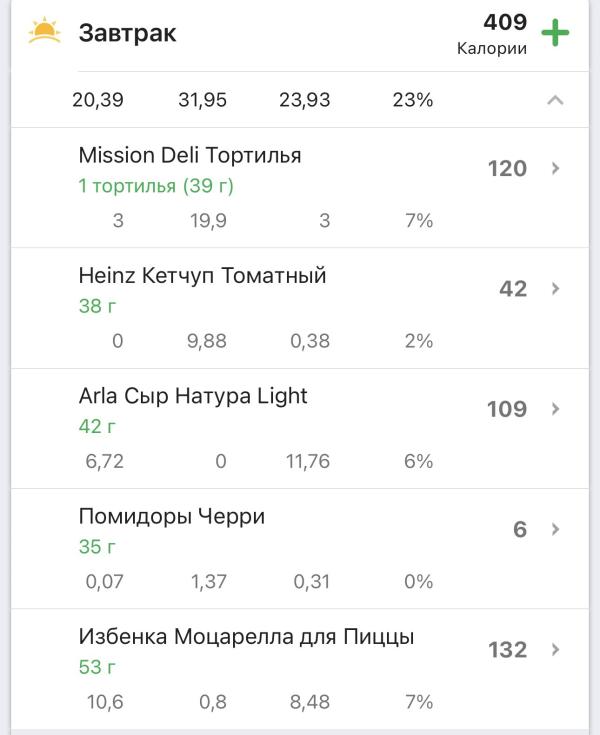Edit the 35 г cherry tomato portion

click(x=97, y=547)
